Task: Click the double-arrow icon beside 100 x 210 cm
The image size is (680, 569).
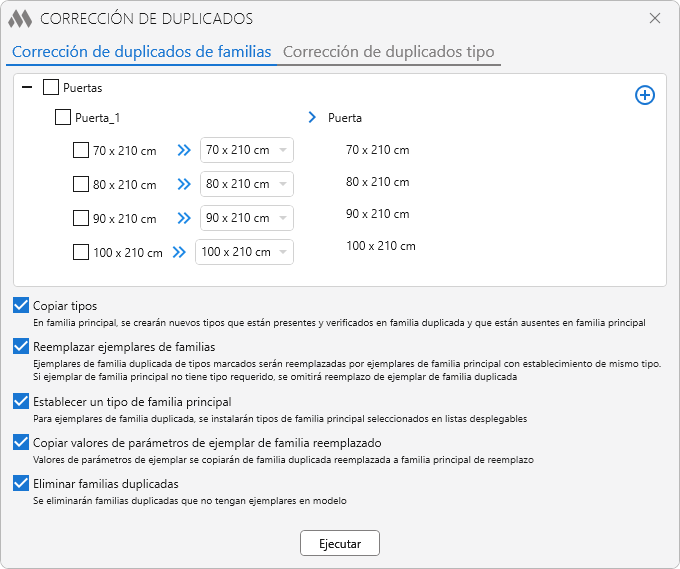Action: (178, 253)
